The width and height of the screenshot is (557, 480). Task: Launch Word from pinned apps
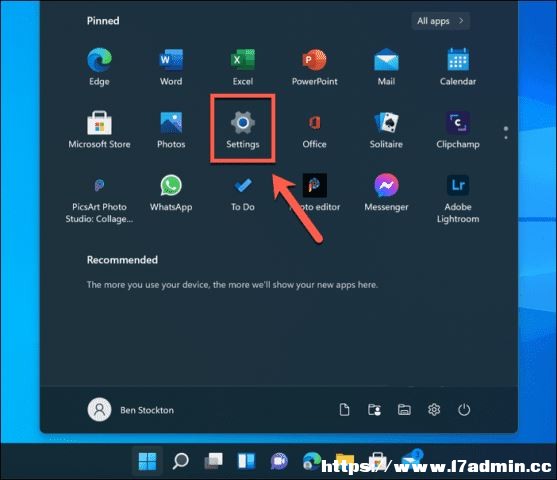pyautogui.click(x=171, y=66)
